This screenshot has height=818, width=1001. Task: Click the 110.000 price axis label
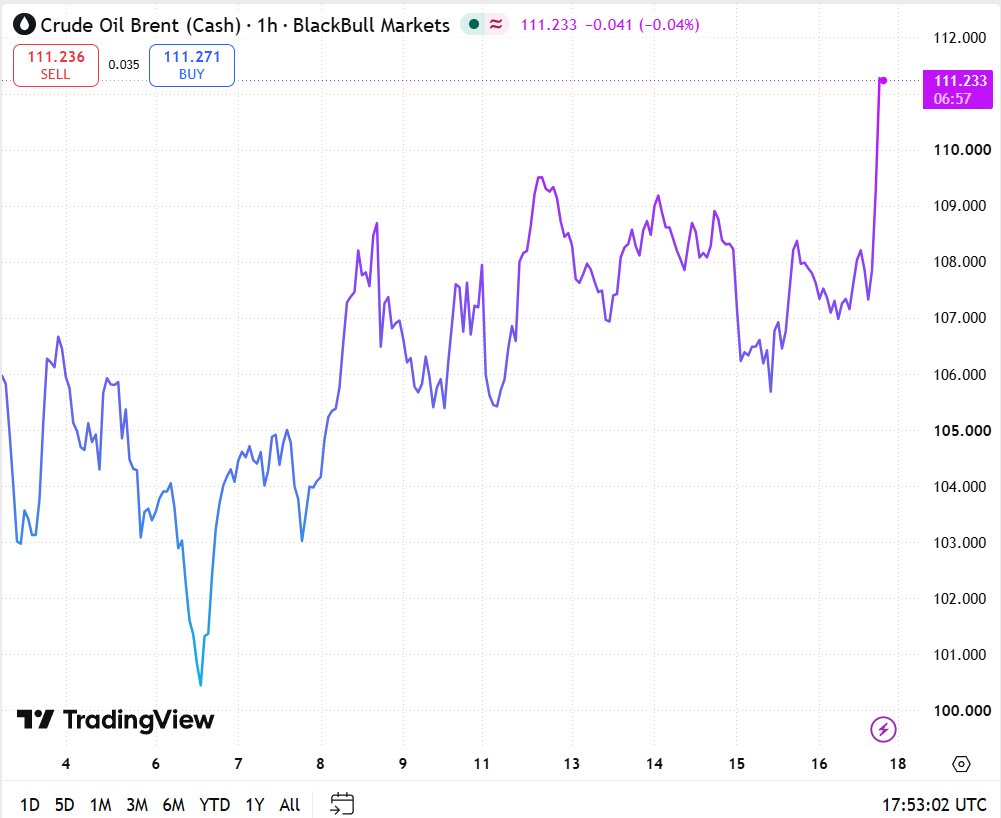tap(962, 150)
